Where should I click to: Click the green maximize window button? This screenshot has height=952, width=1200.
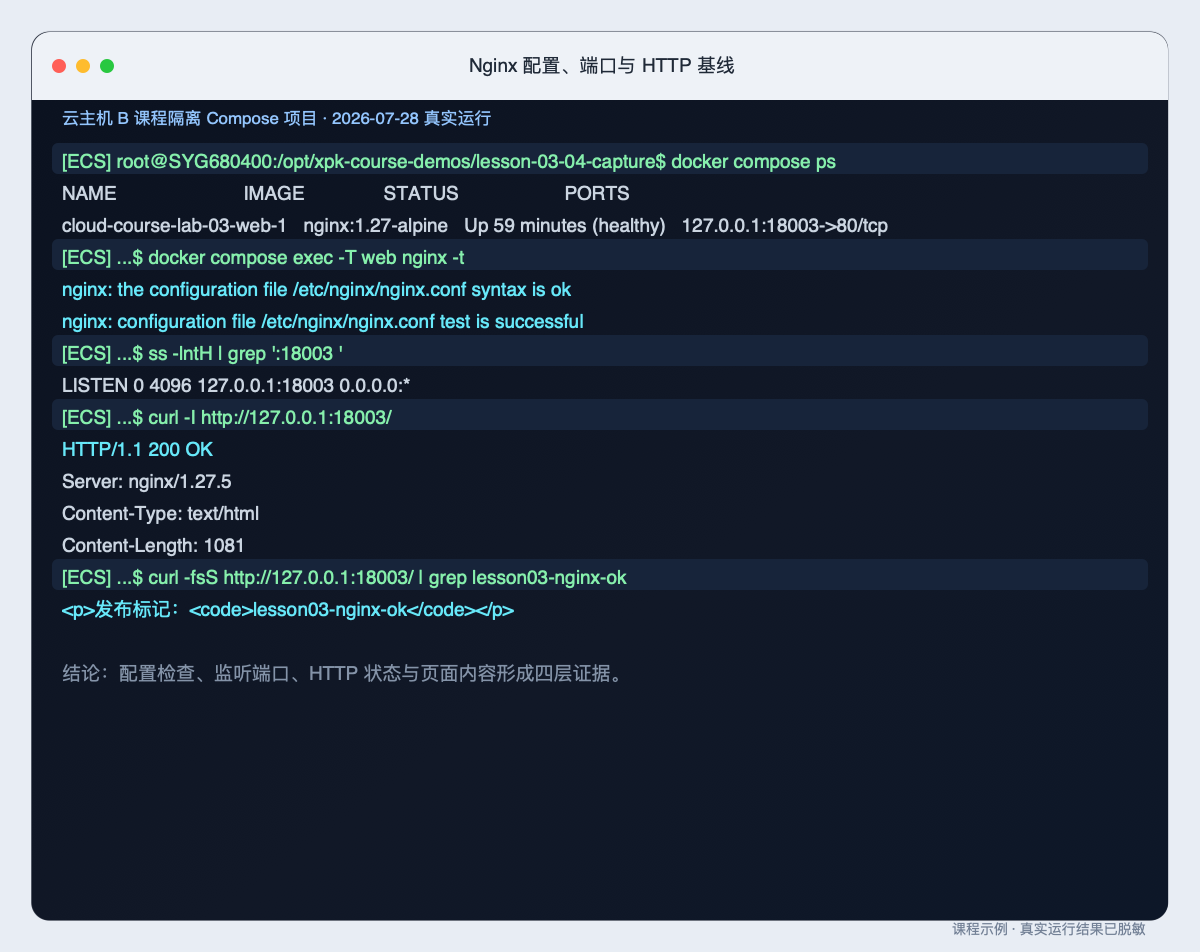pos(107,66)
